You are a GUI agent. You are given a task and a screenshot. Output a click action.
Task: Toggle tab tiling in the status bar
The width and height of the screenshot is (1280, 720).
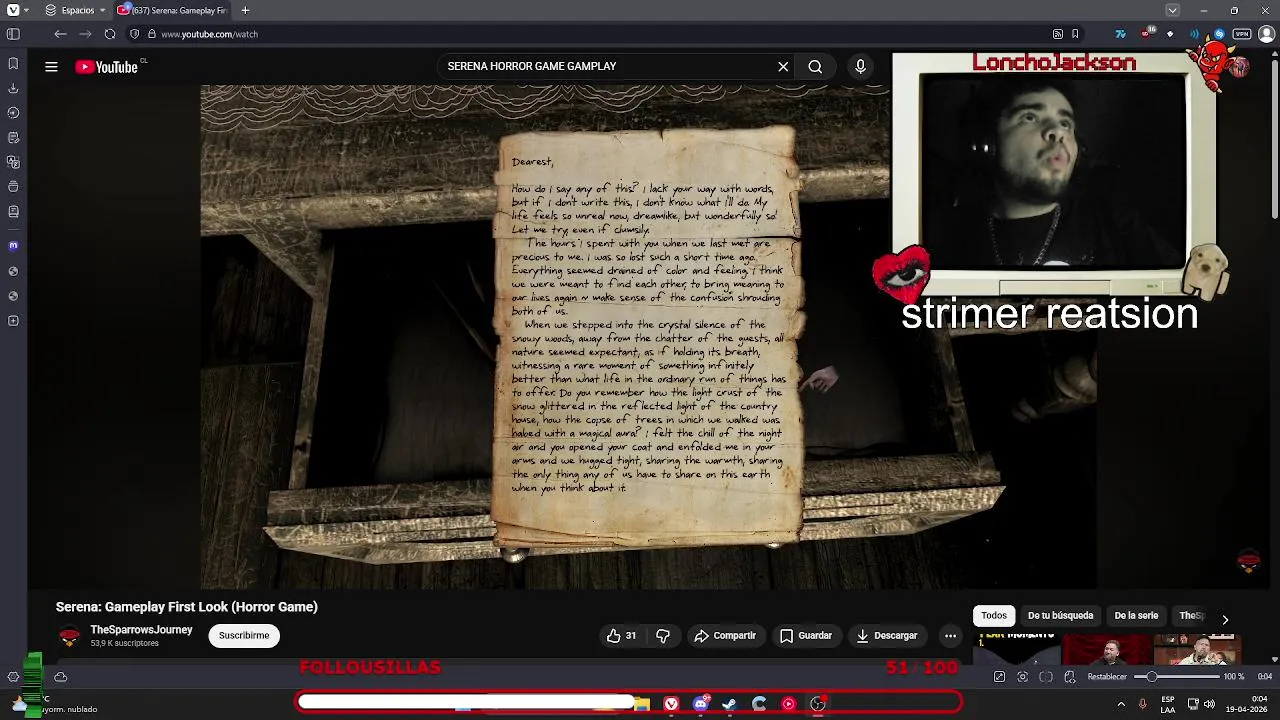click(1046, 677)
